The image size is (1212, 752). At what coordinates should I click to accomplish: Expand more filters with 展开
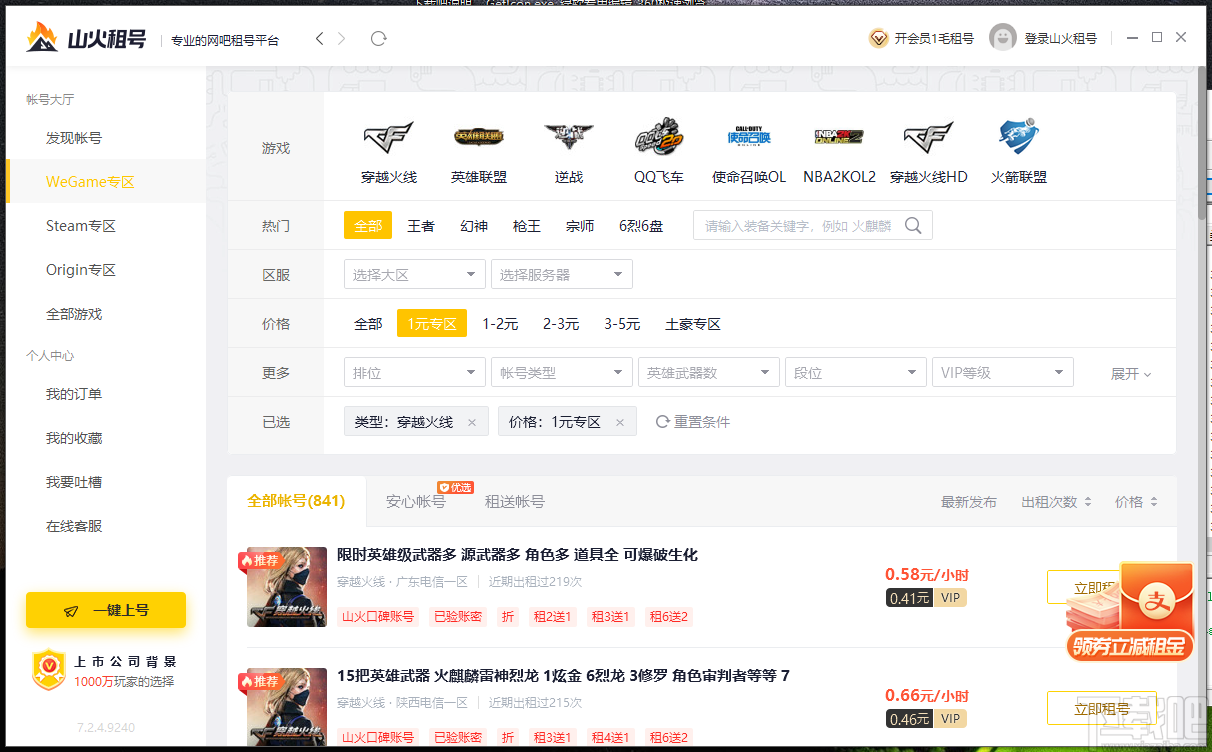(x=1131, y=374)
